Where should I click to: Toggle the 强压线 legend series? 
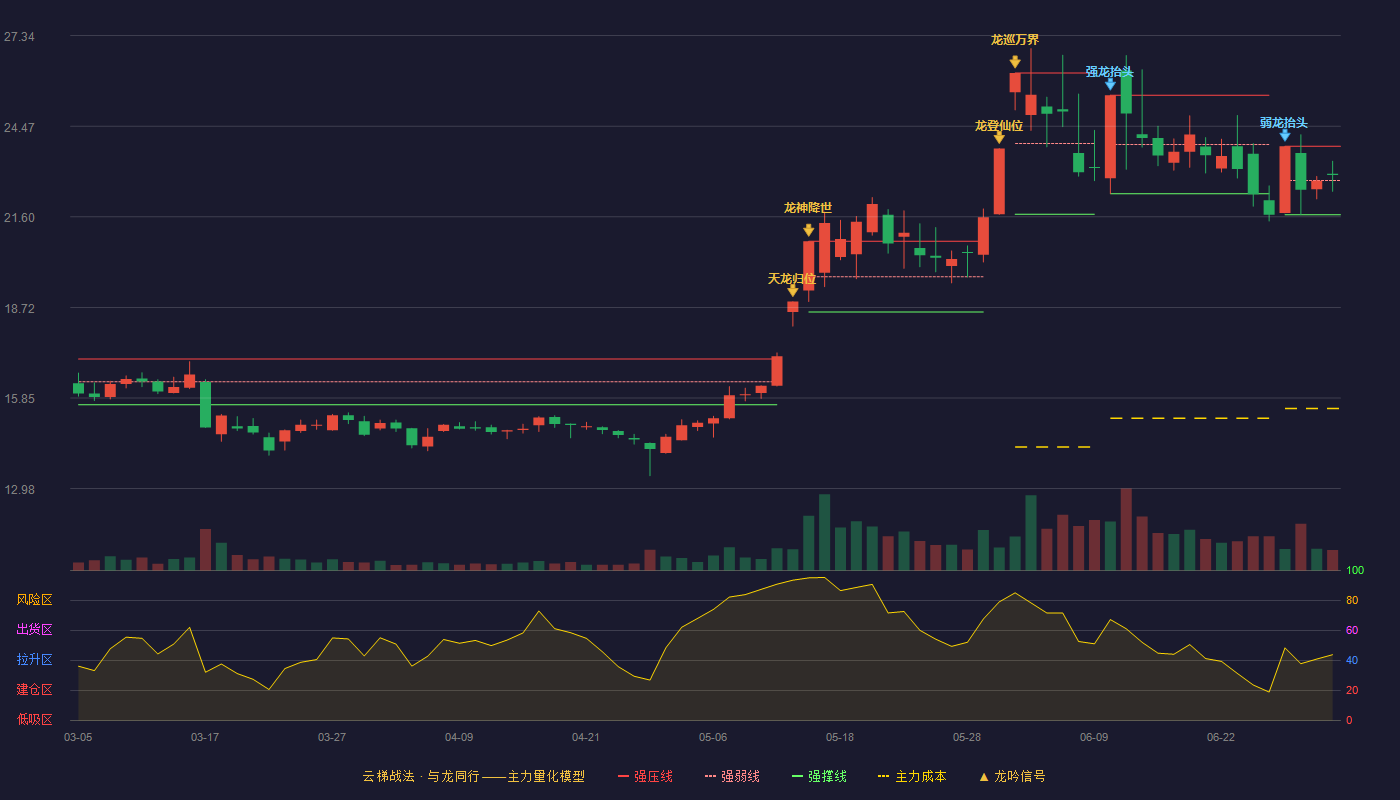645,776
